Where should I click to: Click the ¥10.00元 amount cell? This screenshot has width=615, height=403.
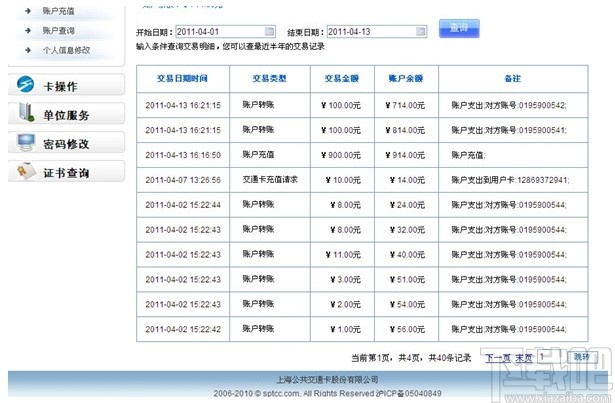click(x=343, y=180)
